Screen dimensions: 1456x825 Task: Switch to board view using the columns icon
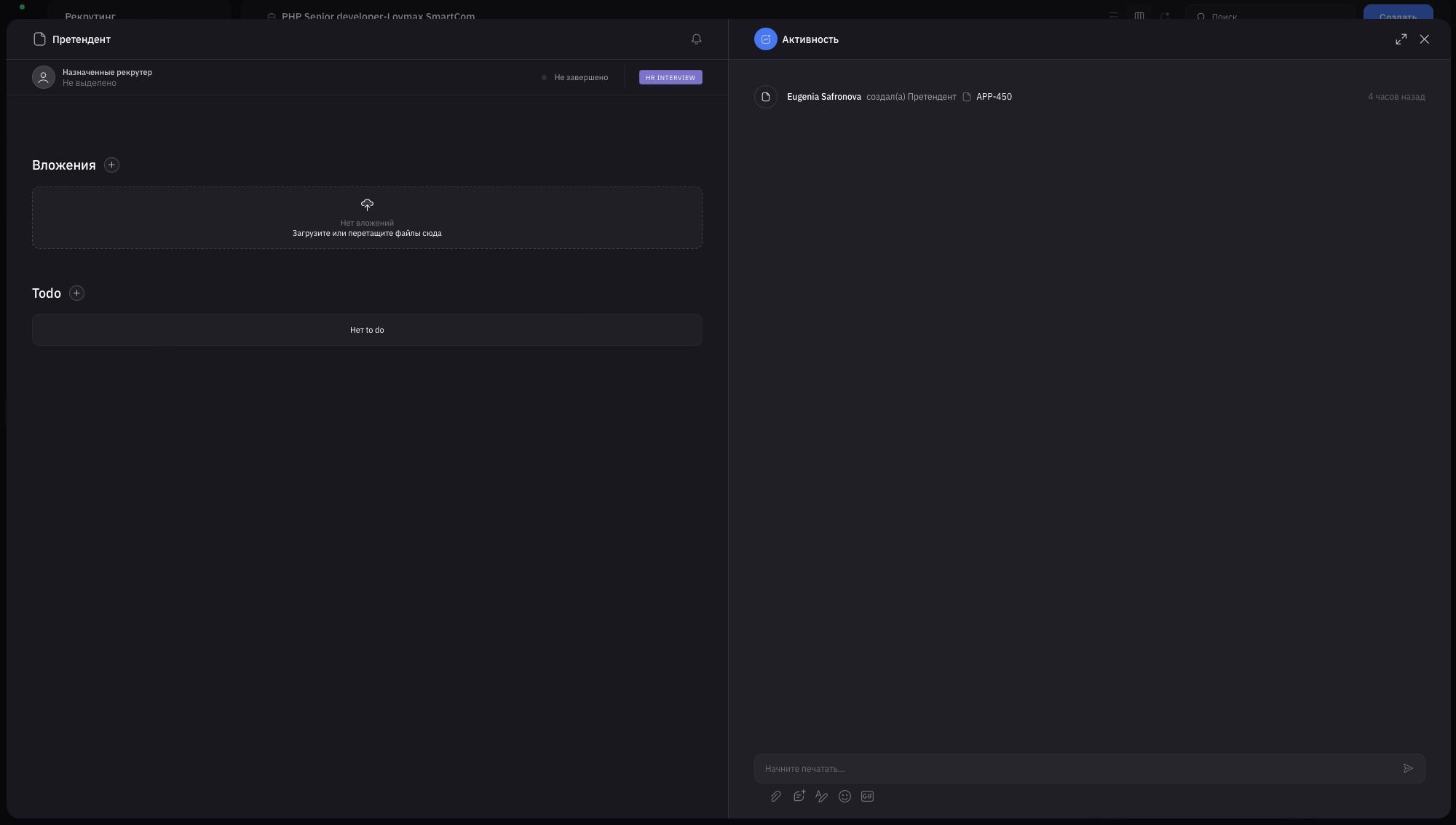[1139, 15]
